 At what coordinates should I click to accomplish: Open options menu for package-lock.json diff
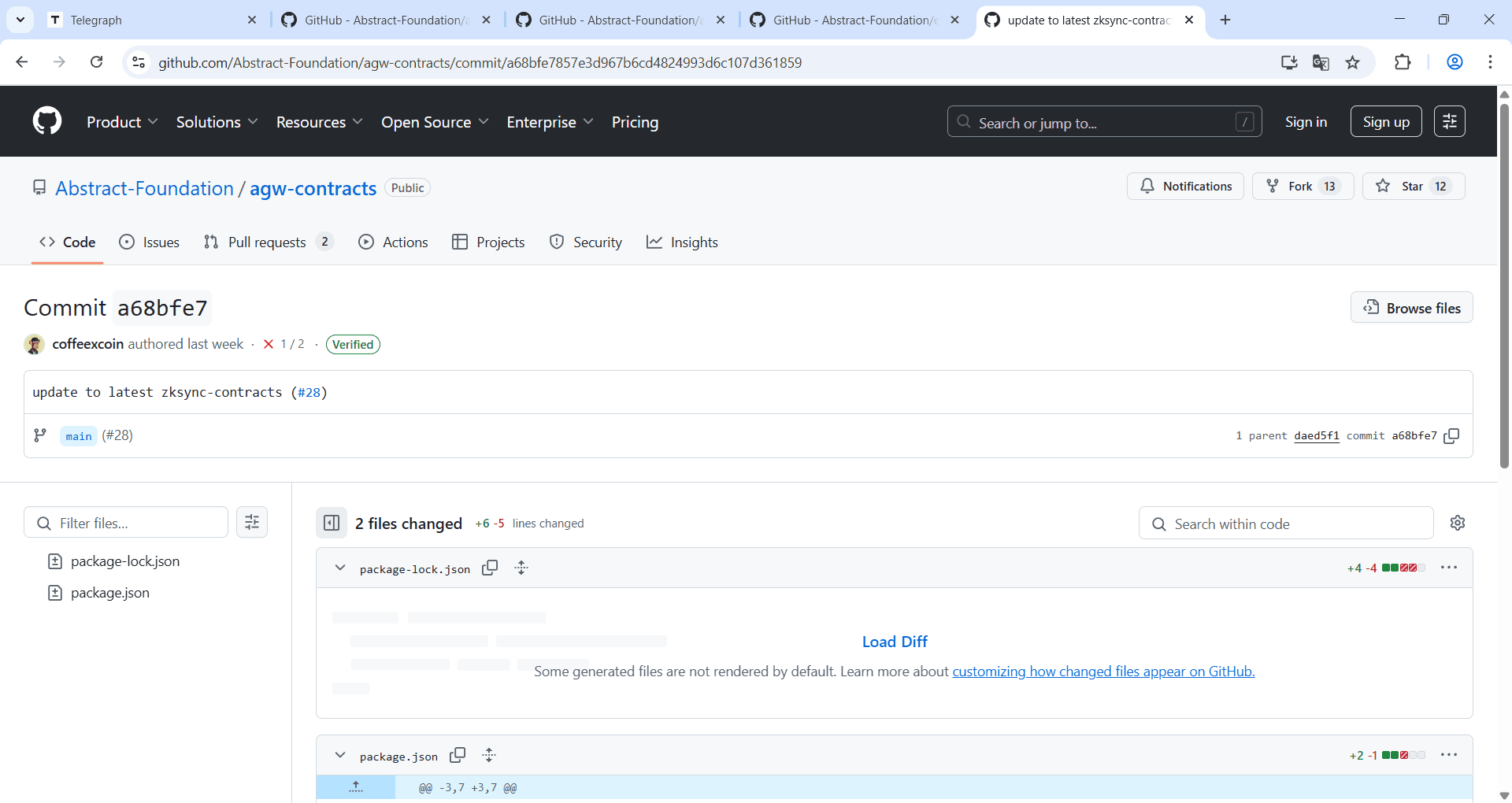(x=1449, y=568)
